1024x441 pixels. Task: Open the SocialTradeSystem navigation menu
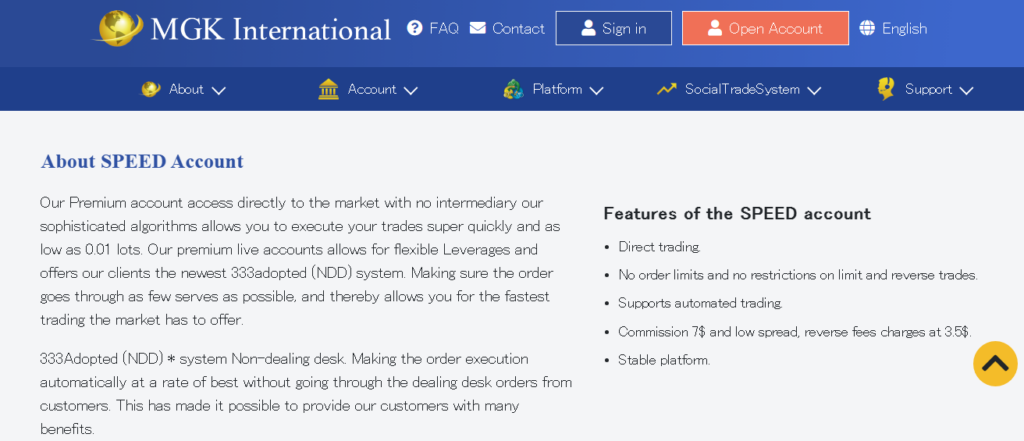[x=739, y=89]
